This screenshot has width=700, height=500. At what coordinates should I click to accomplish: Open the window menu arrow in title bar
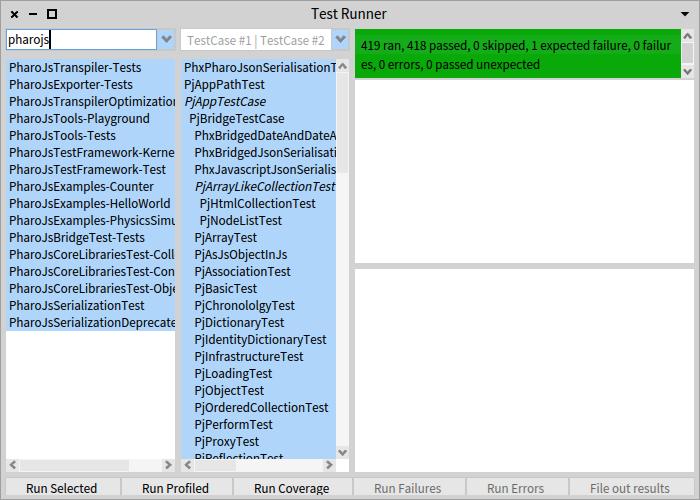[685, 14]
